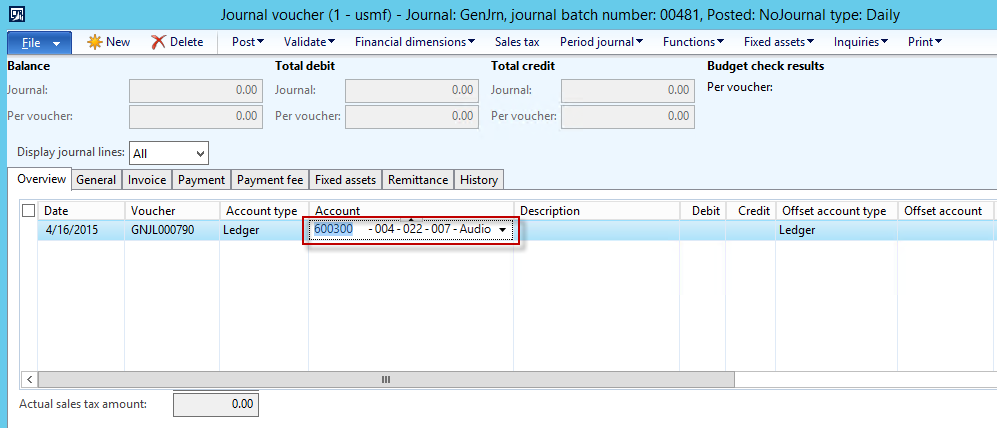Click the Offset account column header
This screenshot has width=997, height=428.
coord(945,211)
